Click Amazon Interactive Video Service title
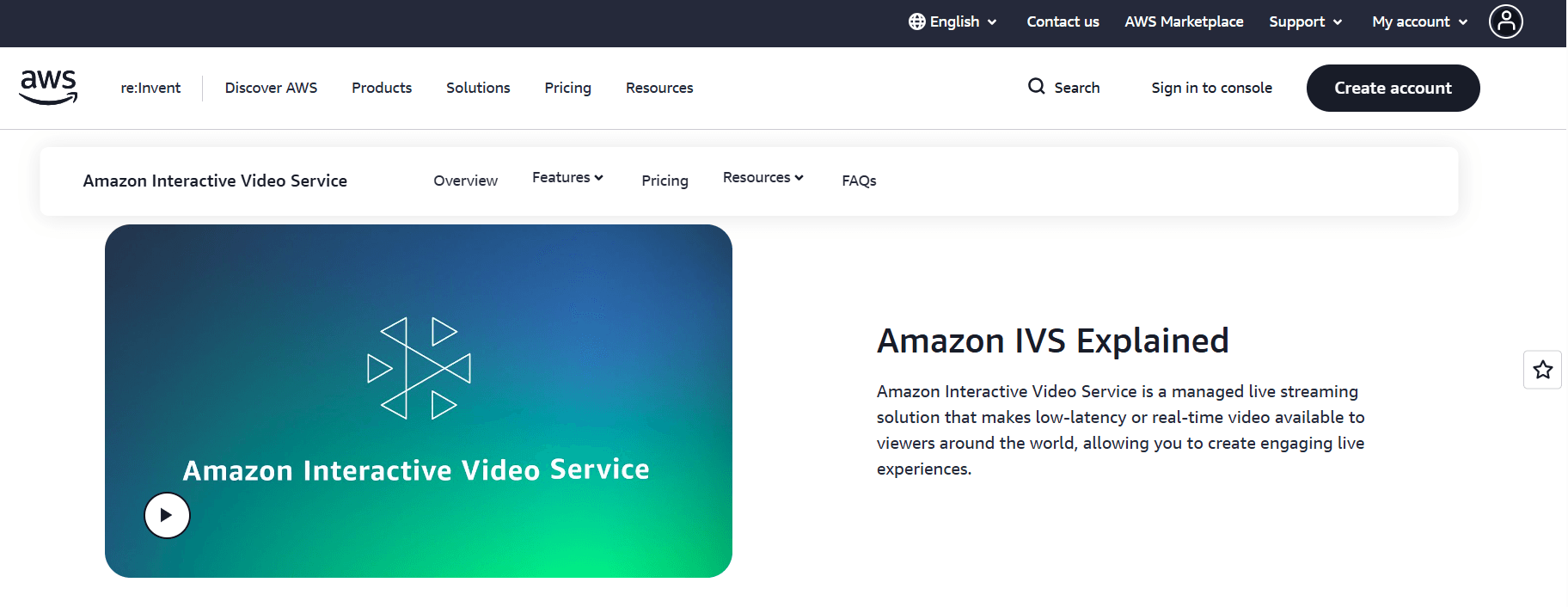 pos(215,181)
